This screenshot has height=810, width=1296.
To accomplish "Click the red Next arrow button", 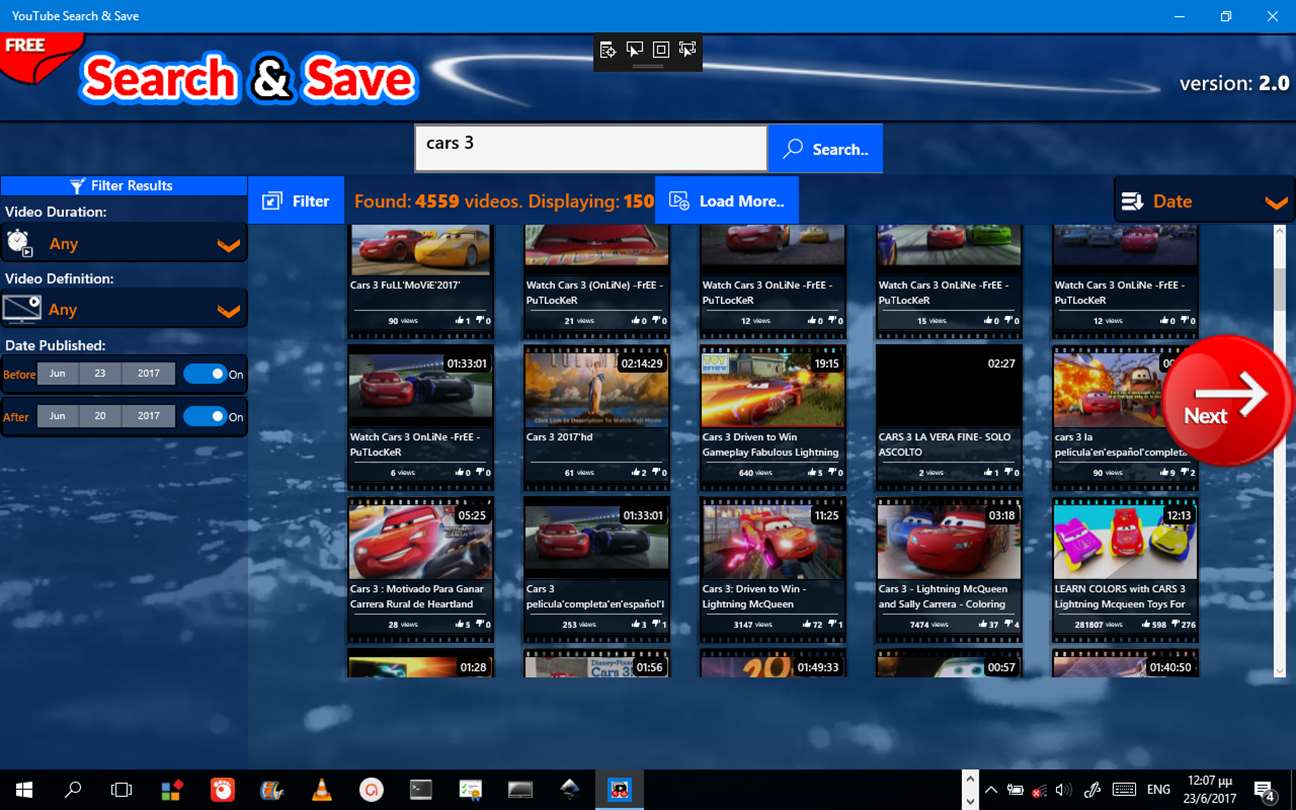I will coord(1228,400).
